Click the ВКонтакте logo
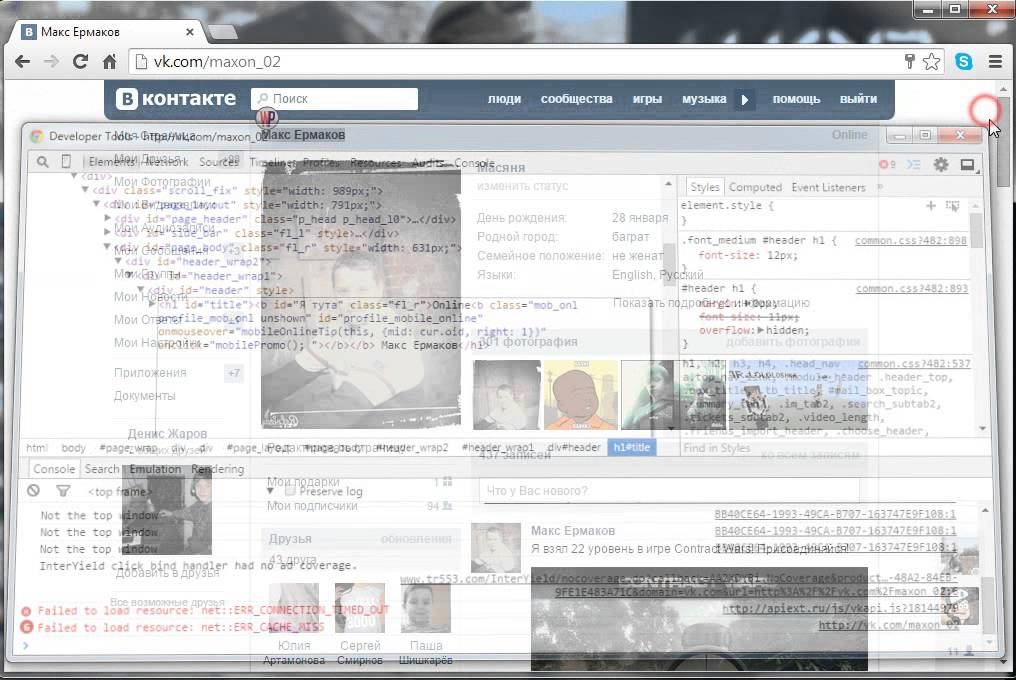The height and width of the screenshot is (680, 1016). 176,99
